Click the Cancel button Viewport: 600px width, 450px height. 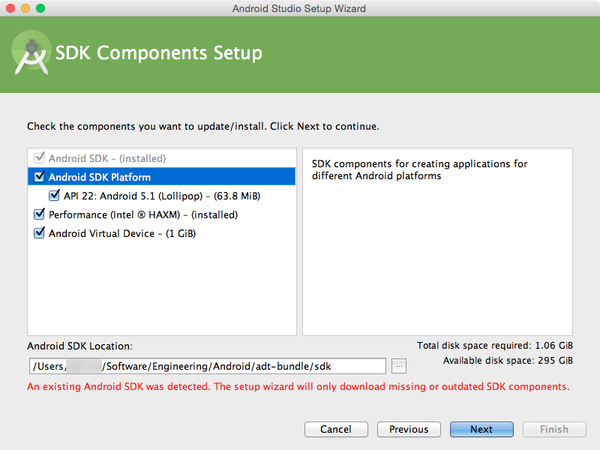336,429
